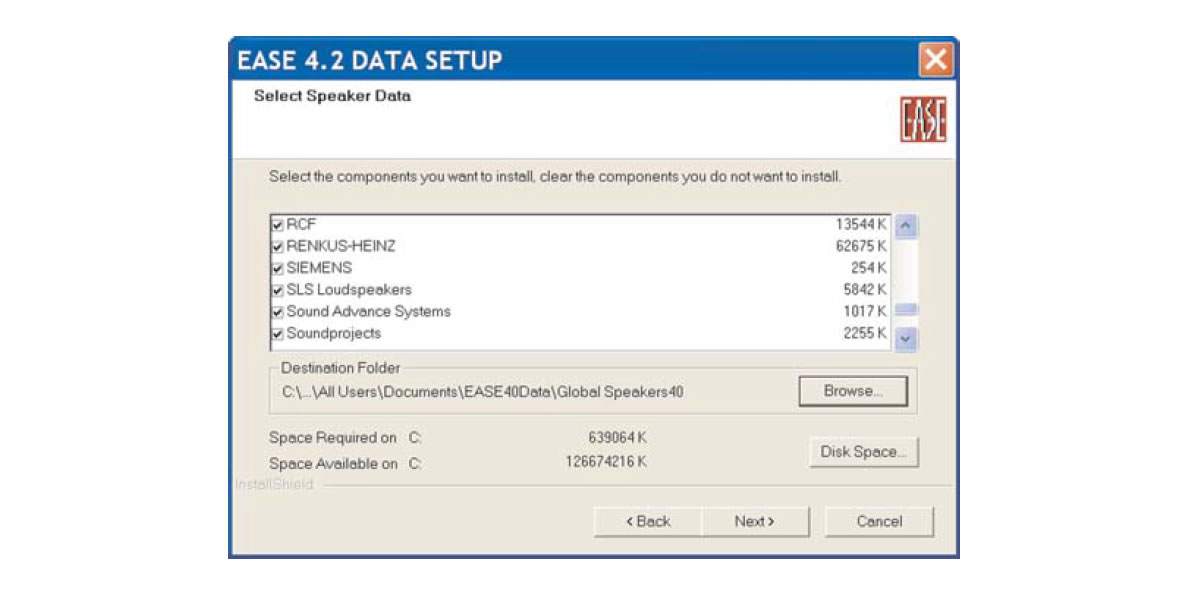Select the Sound Advance Systems label
1200x600 pixels.
tap(368, 312)
